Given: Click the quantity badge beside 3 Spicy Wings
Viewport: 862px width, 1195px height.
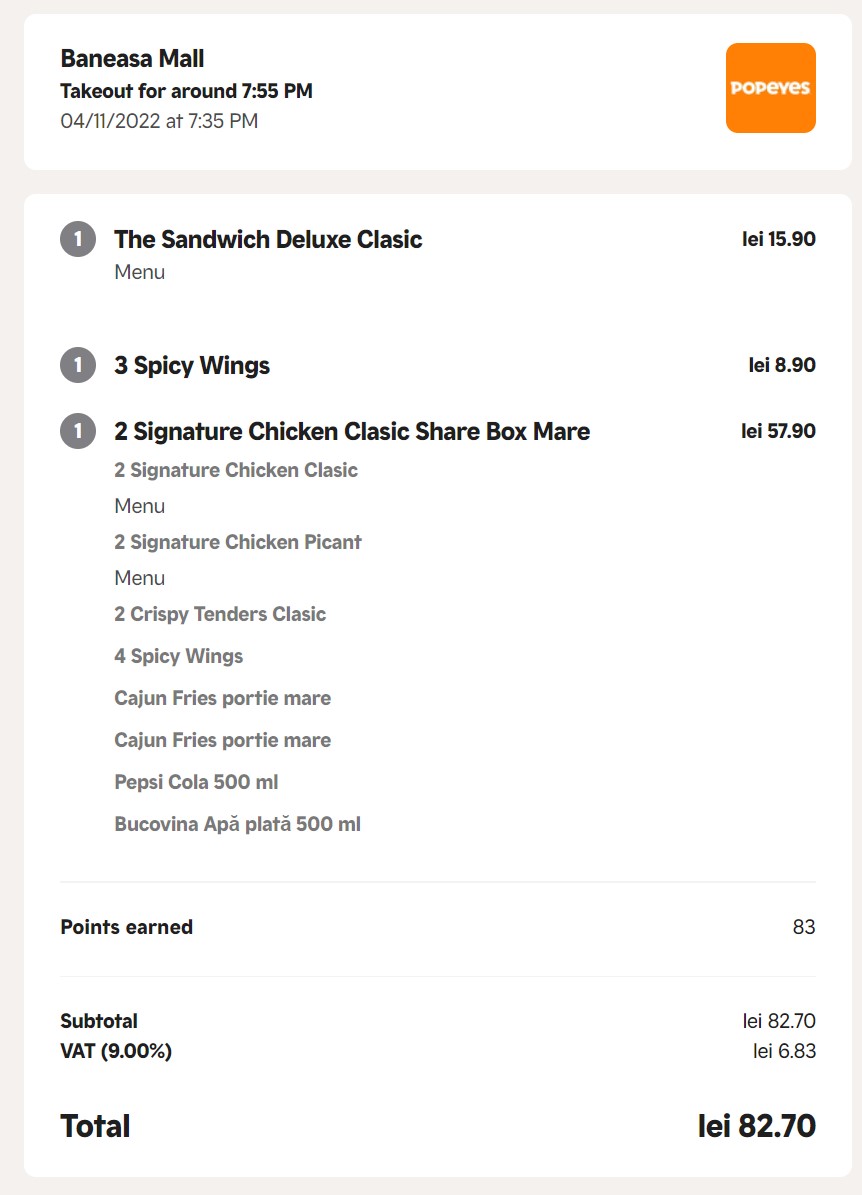Looking at the screenshot, I should [x=78, y=365].
